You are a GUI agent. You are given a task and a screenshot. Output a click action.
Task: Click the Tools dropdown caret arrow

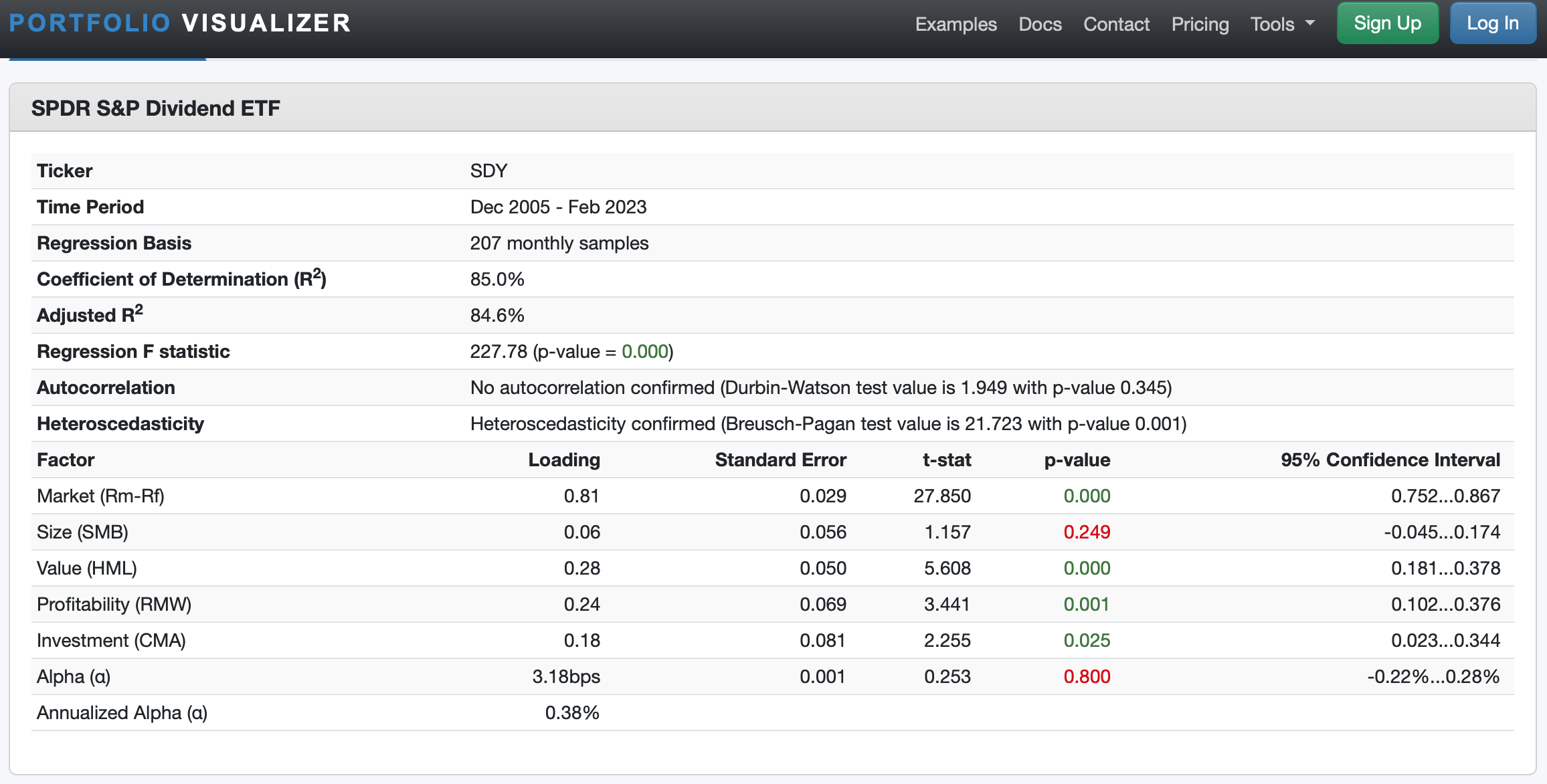[1310, 23]
